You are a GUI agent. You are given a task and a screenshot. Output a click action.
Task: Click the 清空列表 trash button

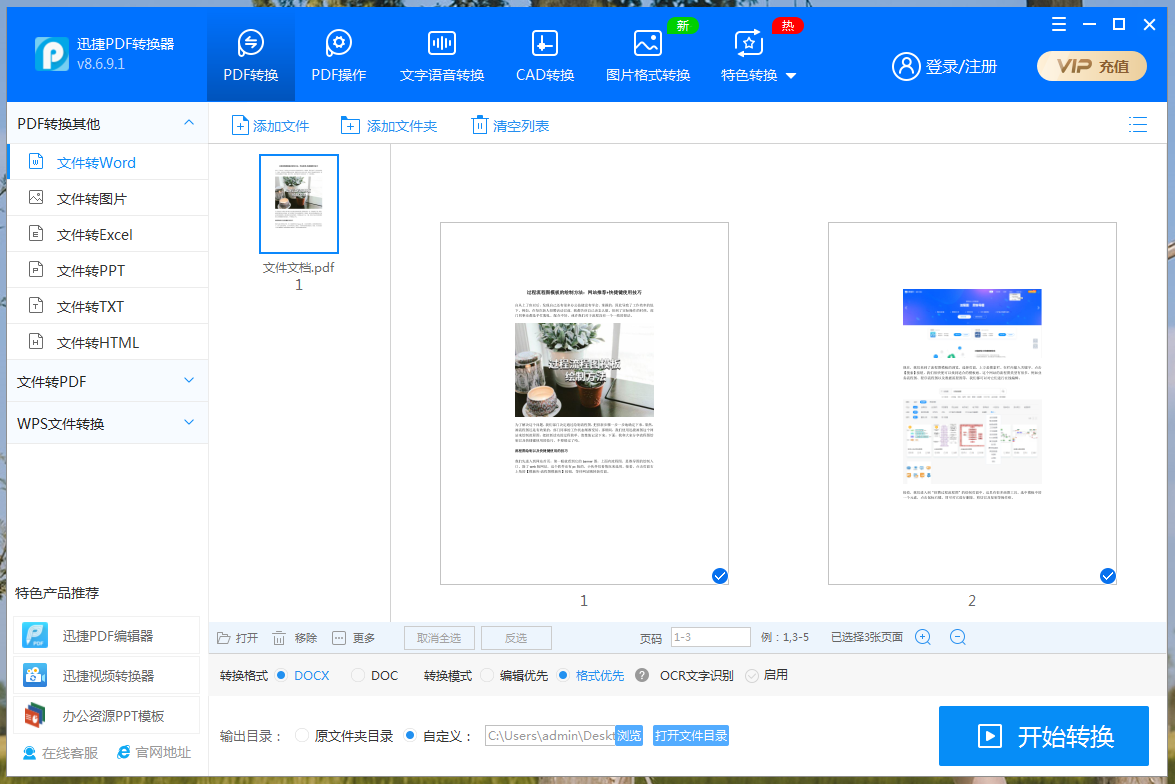(x=510, y=126)
